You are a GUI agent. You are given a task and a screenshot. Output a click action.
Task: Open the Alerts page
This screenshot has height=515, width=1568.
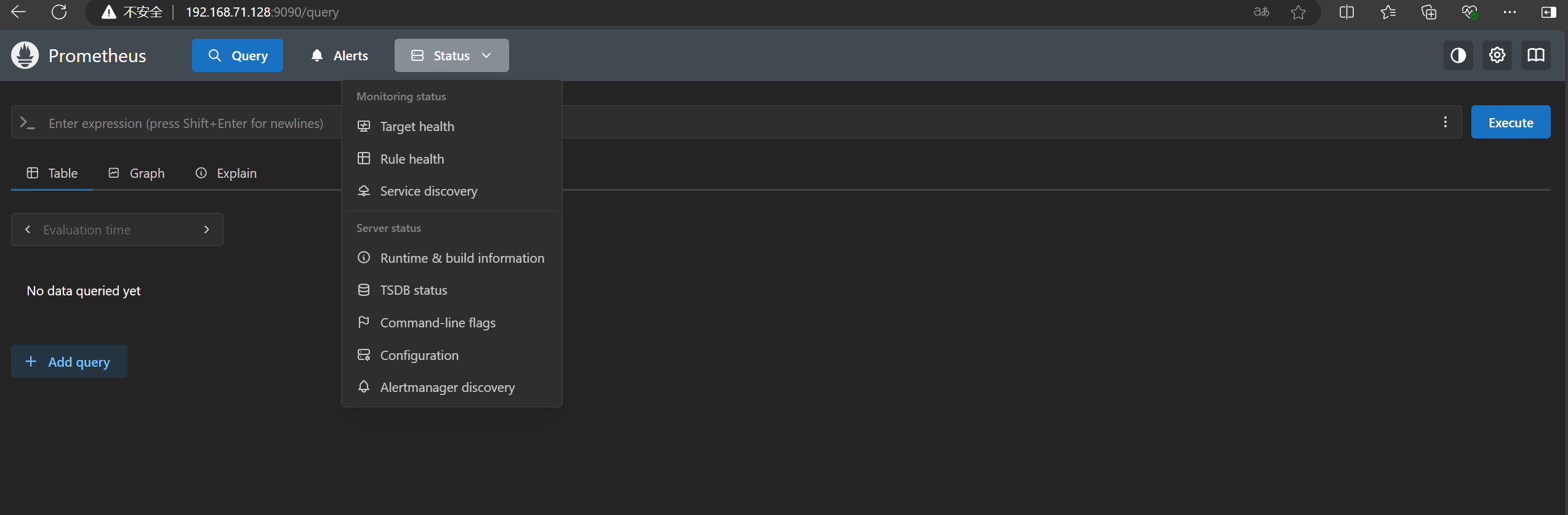(x=340, y=55)
